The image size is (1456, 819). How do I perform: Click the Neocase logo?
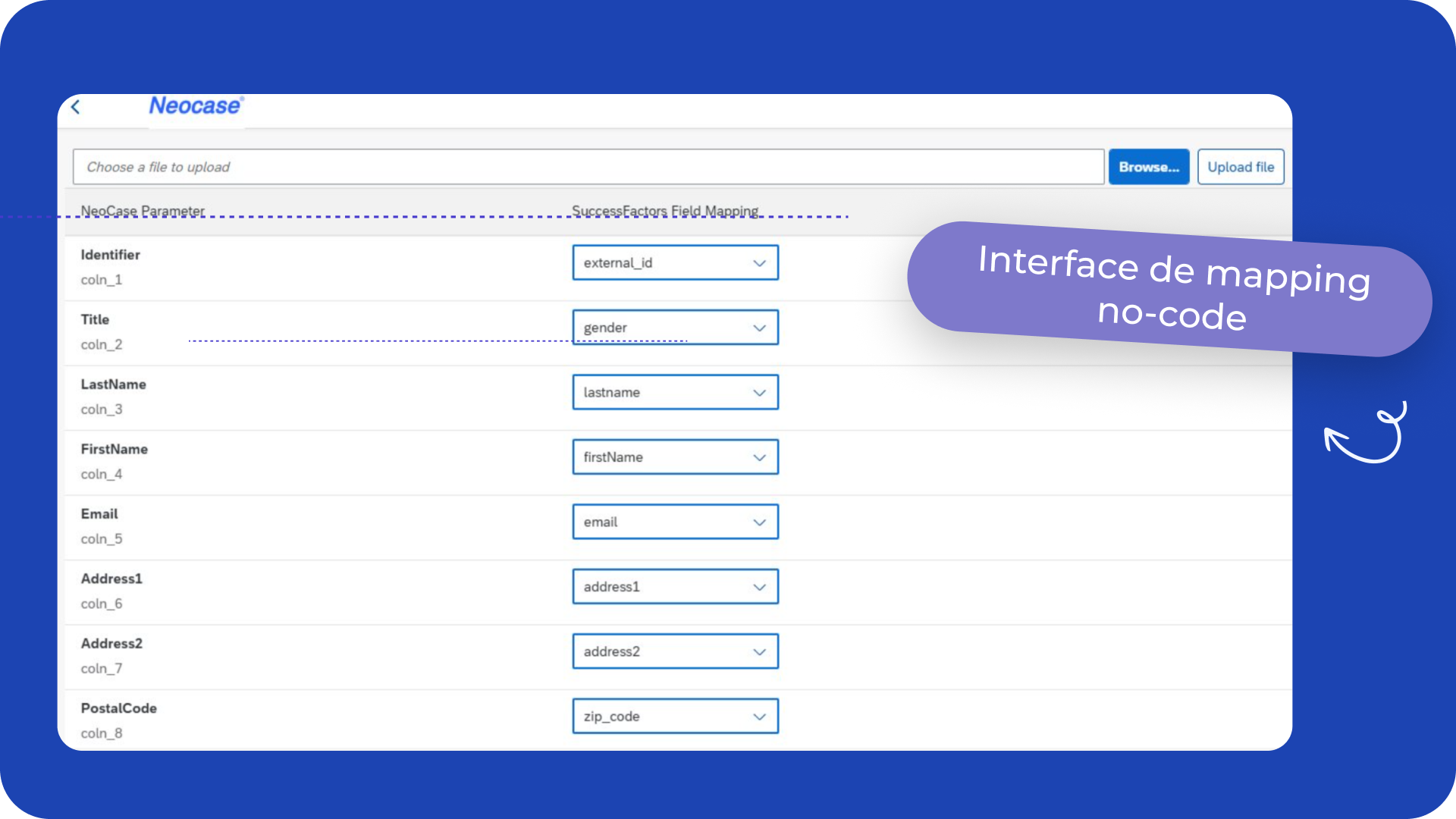tap(196, 106)
